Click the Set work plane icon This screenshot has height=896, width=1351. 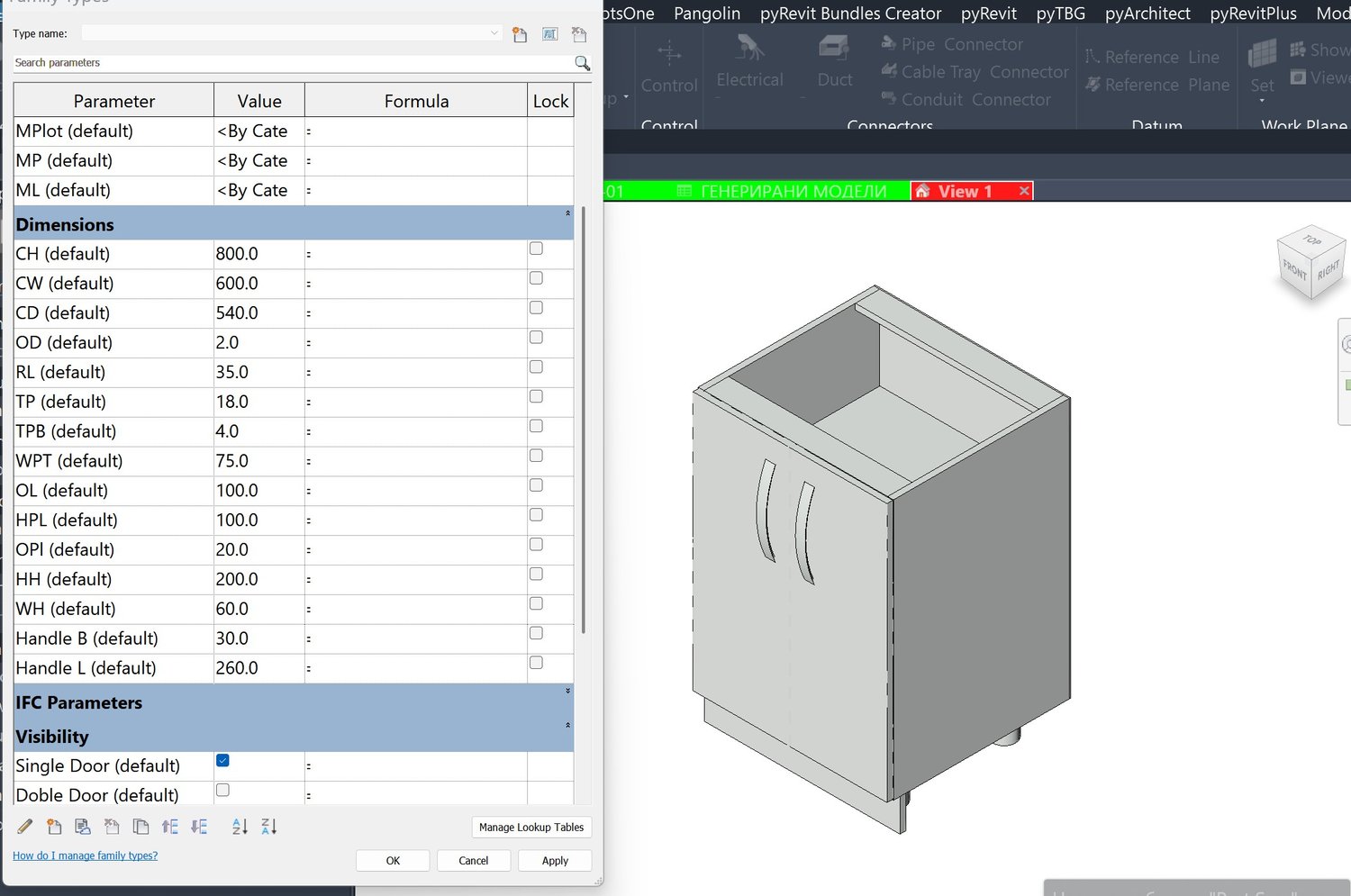[x=1262, y=54]
